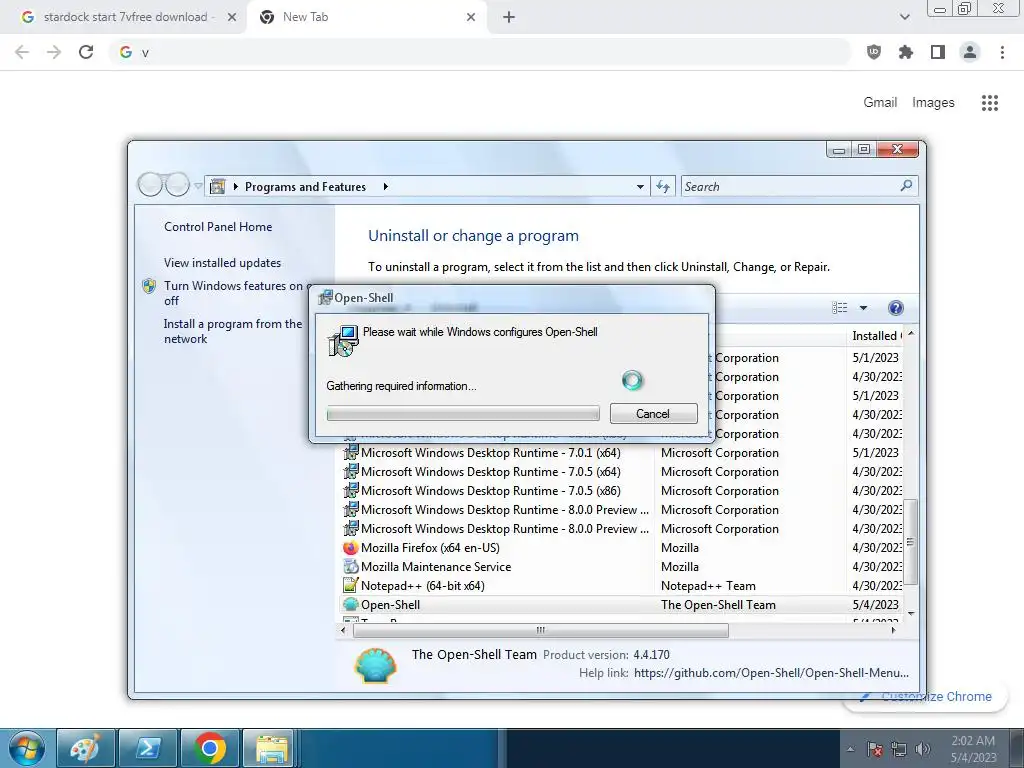Click the Open-Shell shell icon in list
The height and width of the screenshot is (768, 1024).
pyautogui.click(x=351, y=605)
